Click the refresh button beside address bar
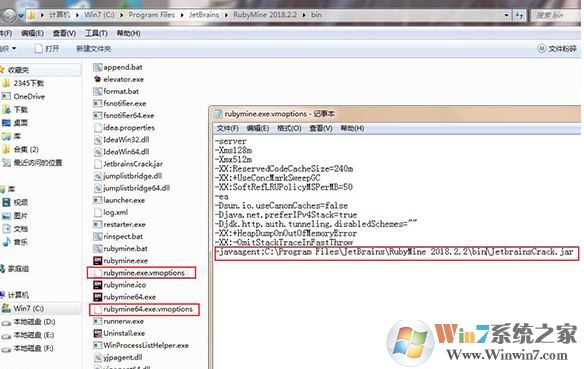Viewport: 584px width, 369px height. (x=519, y=15)
